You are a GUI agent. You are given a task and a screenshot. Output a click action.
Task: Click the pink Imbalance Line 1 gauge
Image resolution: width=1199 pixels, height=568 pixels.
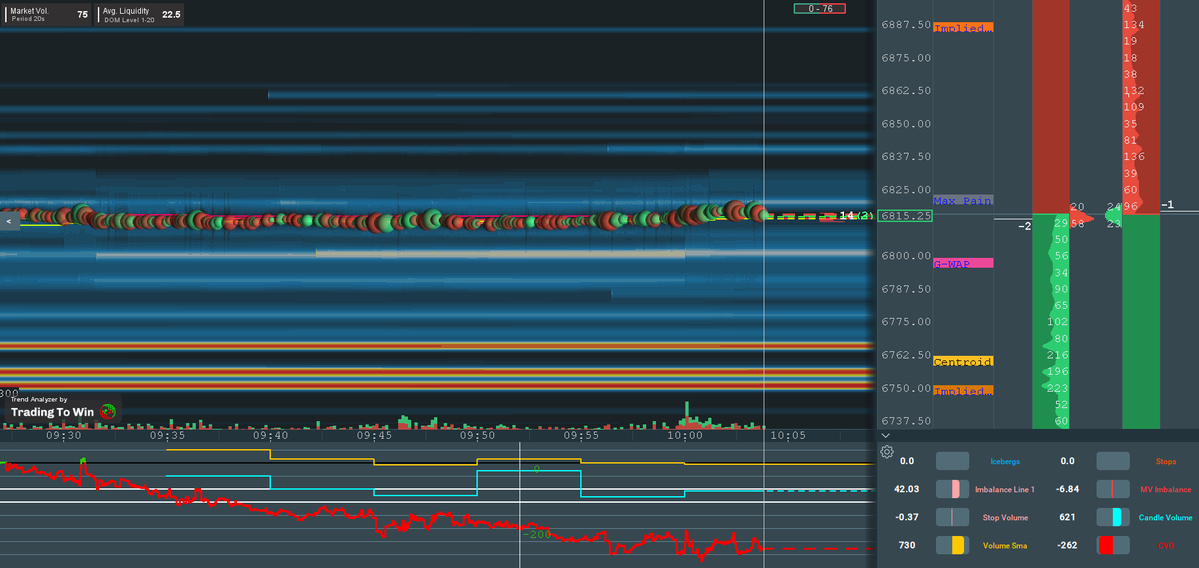[x=952, y=489]
